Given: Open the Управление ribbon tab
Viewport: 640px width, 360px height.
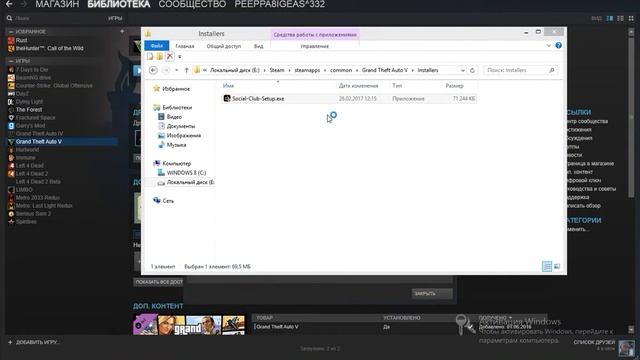Looking at the screenshot, I should click(x=314, y=46).
